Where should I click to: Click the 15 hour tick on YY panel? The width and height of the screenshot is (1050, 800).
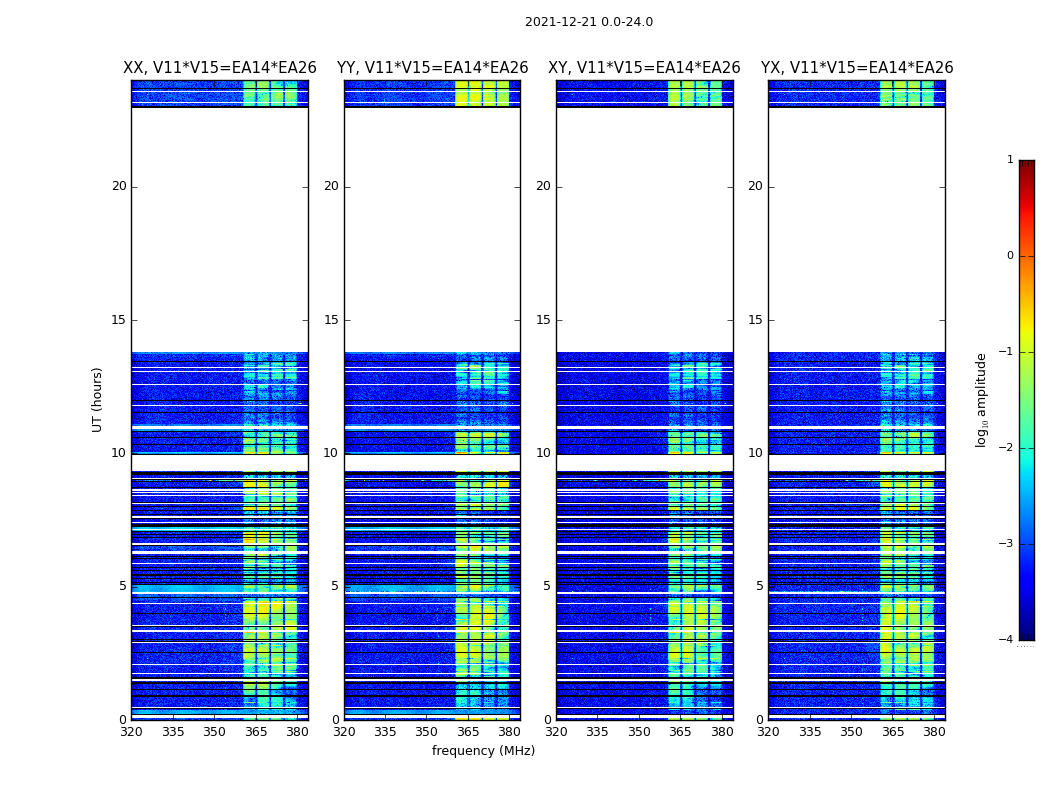331,320
